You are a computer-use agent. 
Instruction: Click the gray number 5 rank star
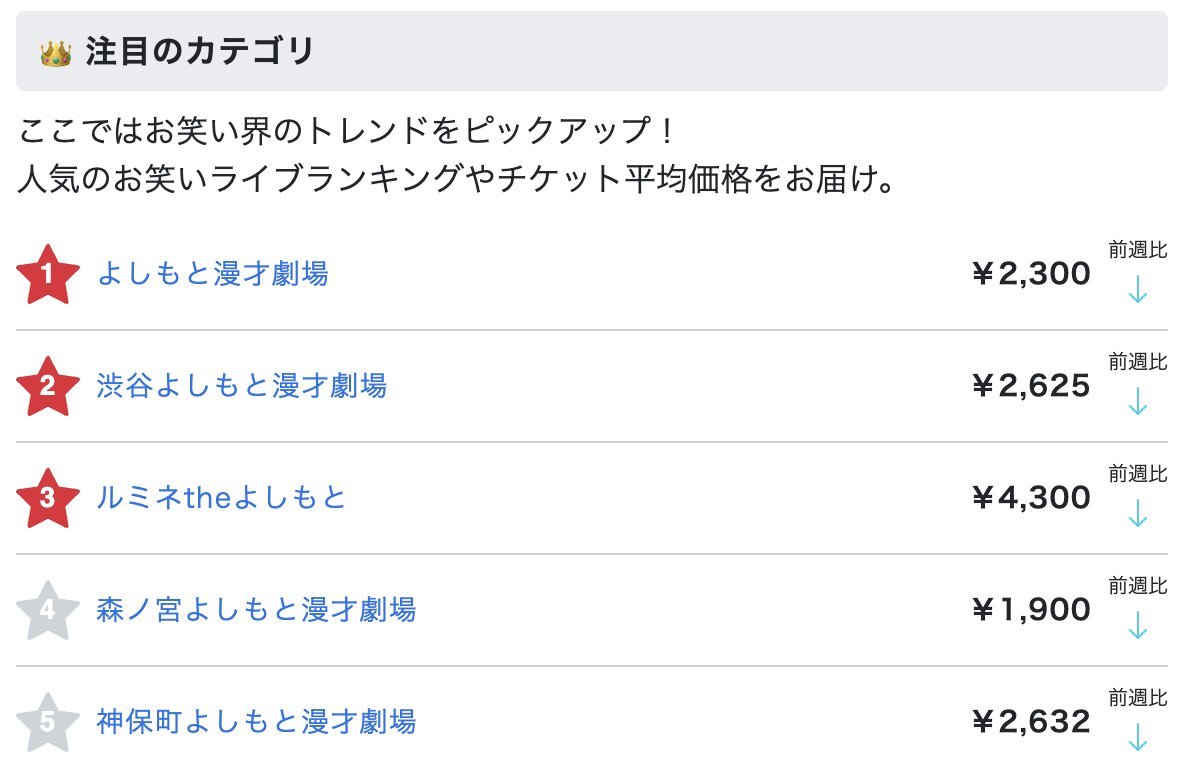click(48, 722)
